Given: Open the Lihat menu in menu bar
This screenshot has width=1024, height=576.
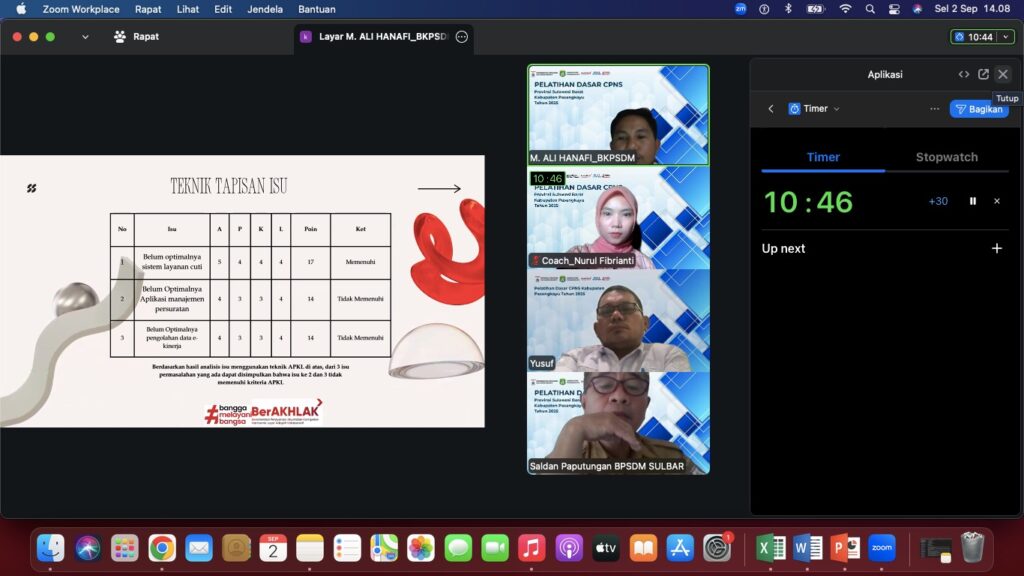Looking at the screenshot, I should (x=187, y=9).
